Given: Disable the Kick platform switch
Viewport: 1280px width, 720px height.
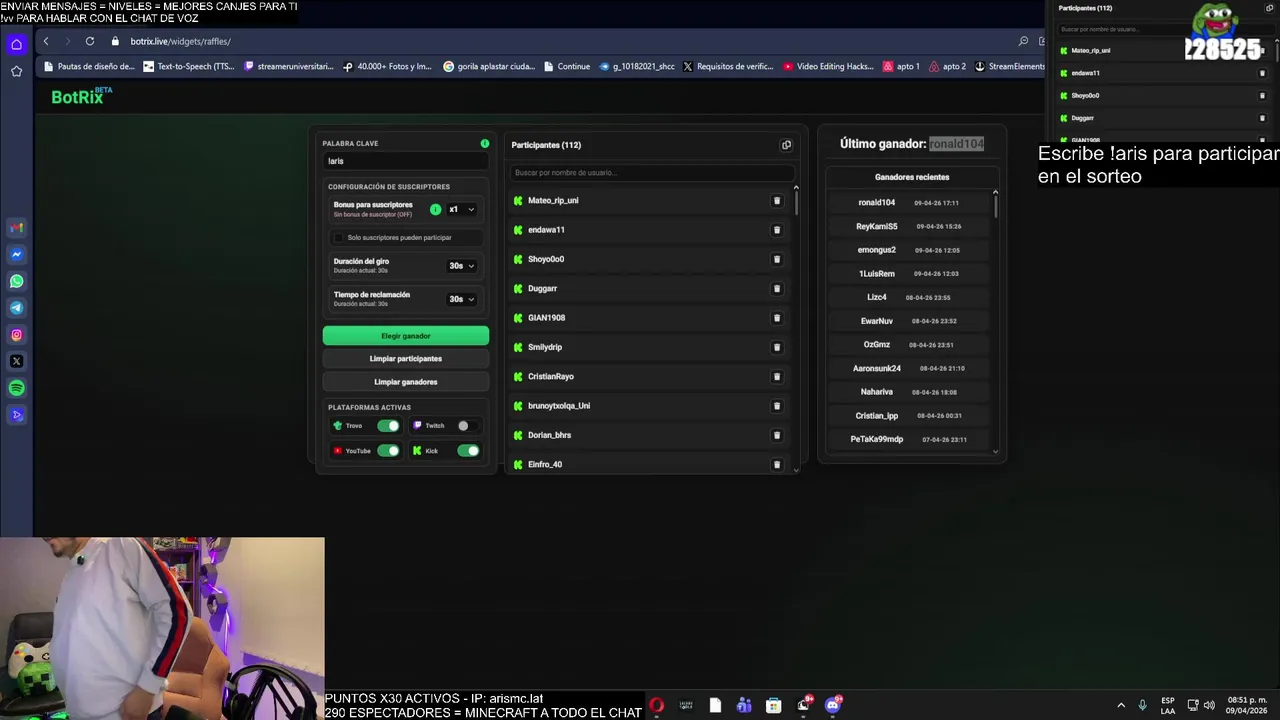Looking at the screenshot, I should (468, 451).
